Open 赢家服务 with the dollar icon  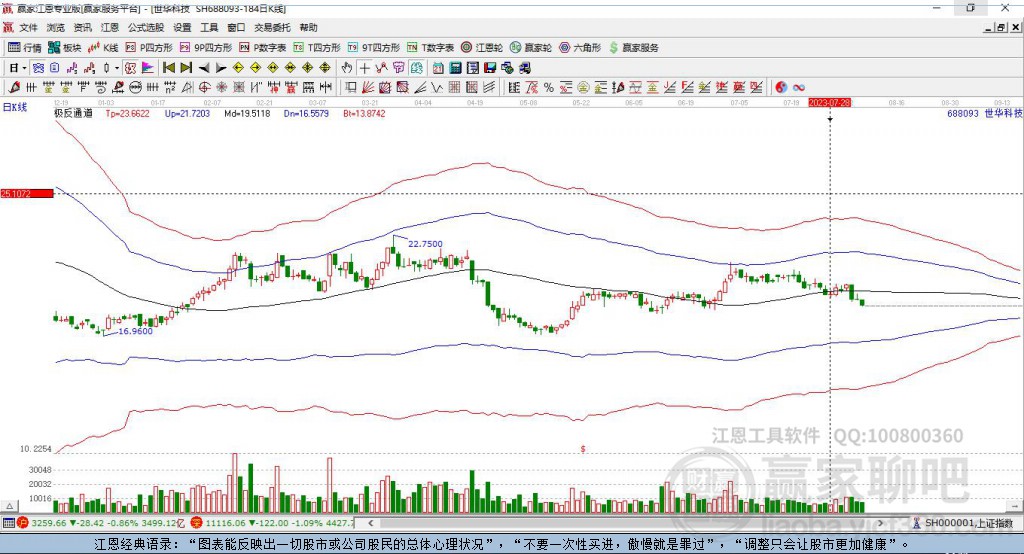633,48
